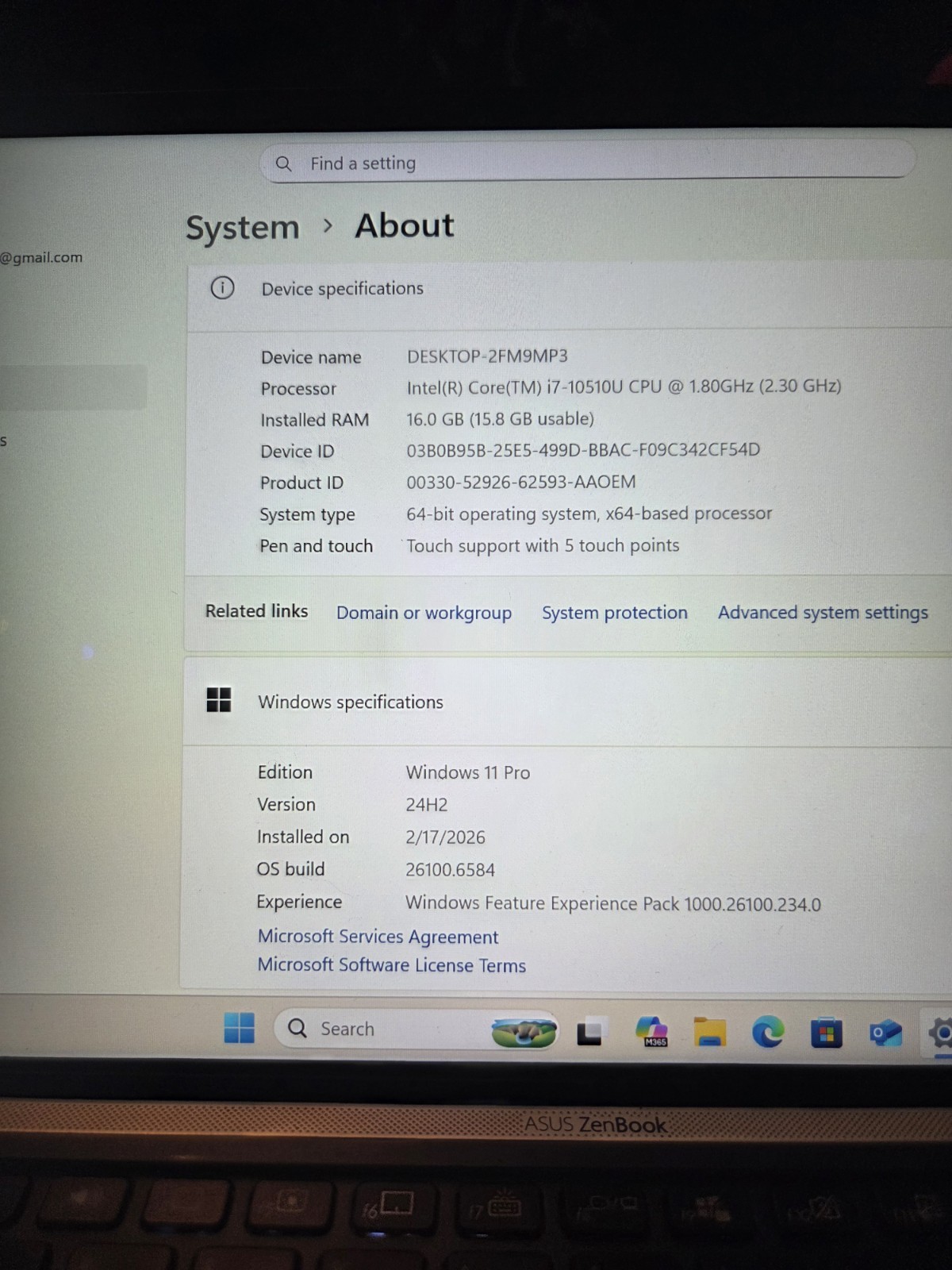Open the Windows Start menu

pos(240,1028)
